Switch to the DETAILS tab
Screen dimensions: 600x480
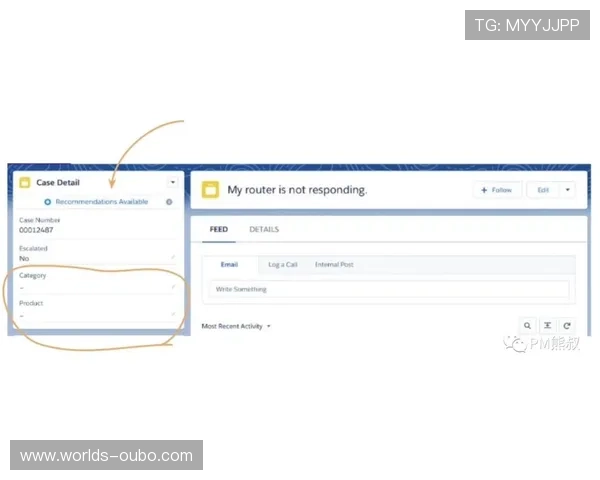[x=264, y=230]
